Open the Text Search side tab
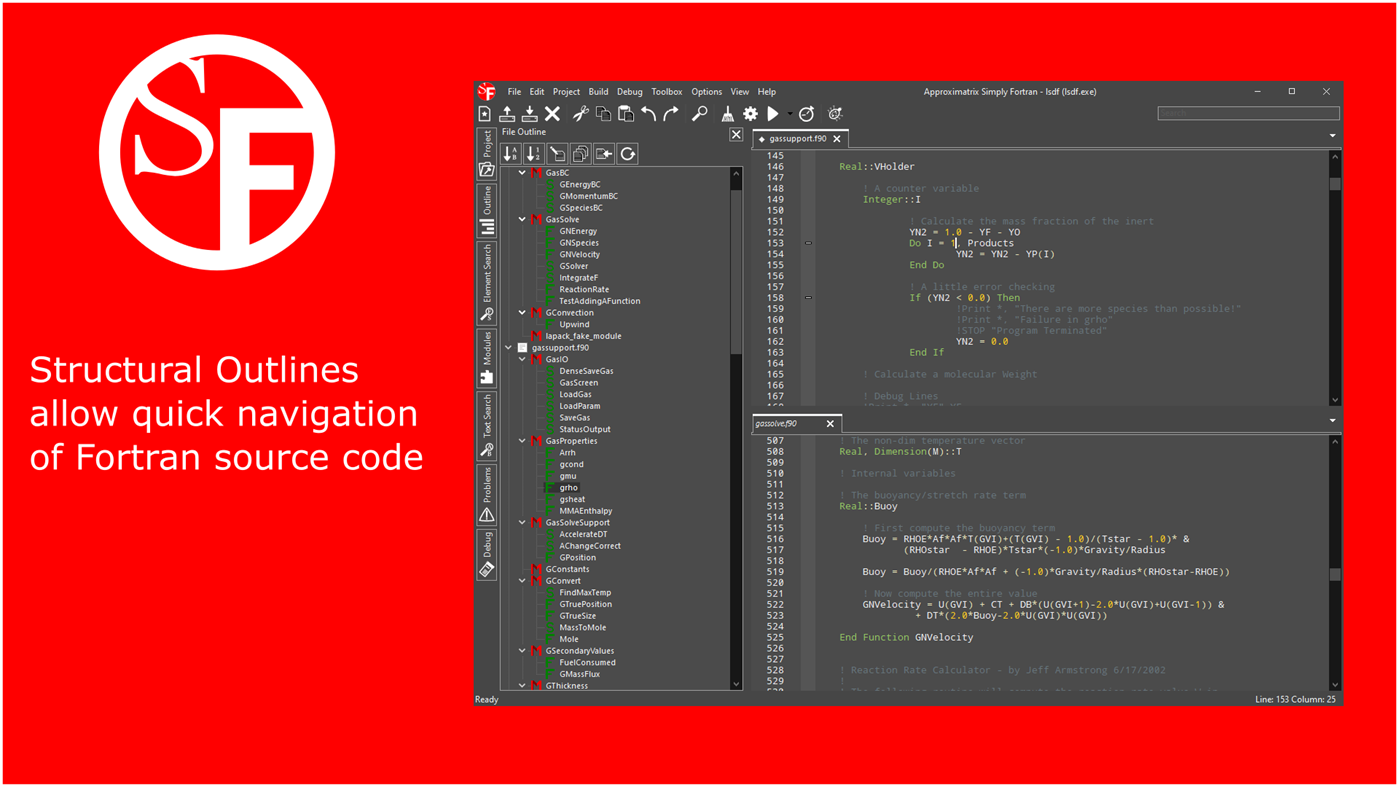Screen dimensions: 1399x787 [487, 426]
